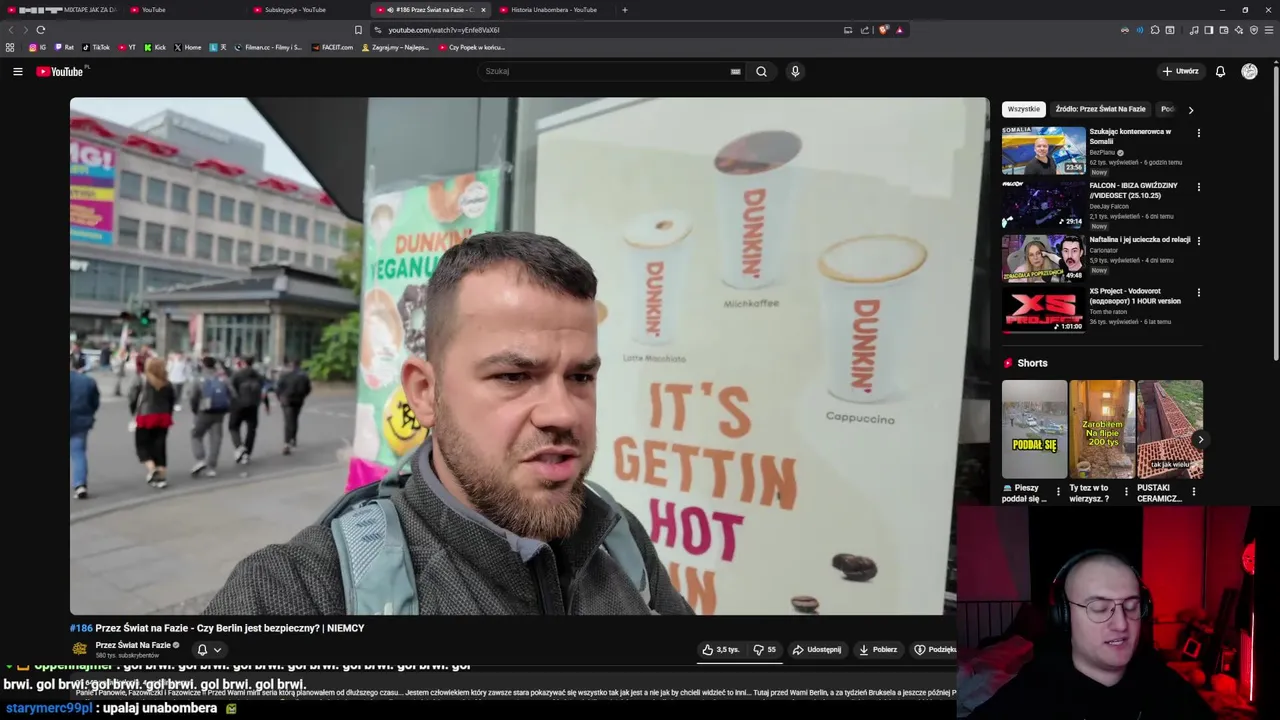Go back in browser history

point(11,30)
